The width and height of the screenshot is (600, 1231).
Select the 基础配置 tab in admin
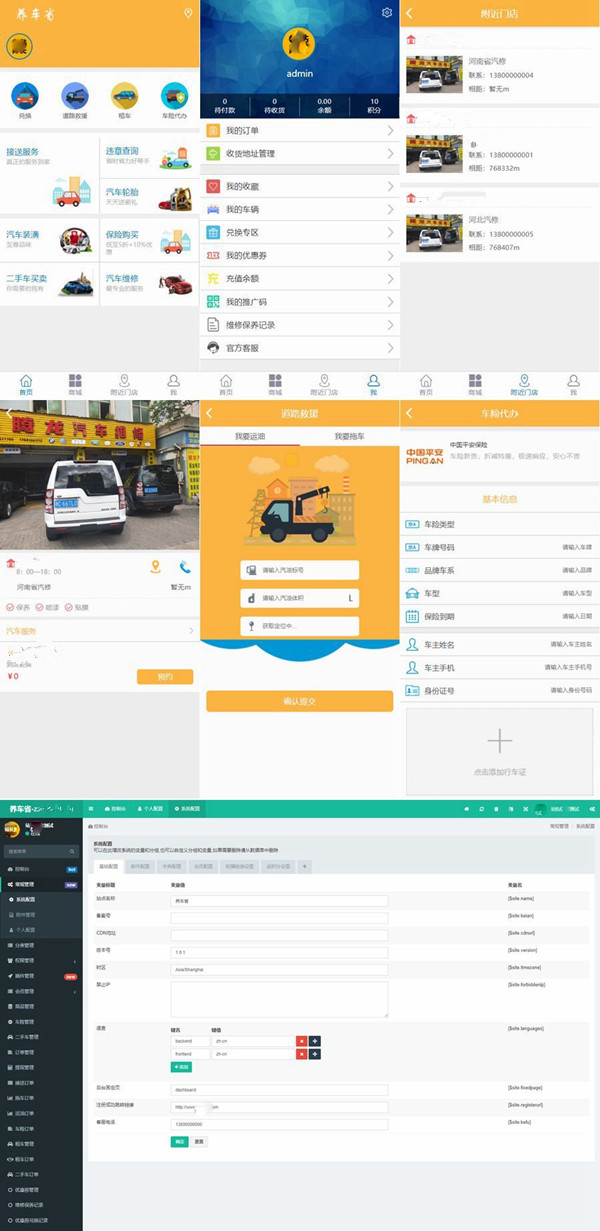click(107, 866)
